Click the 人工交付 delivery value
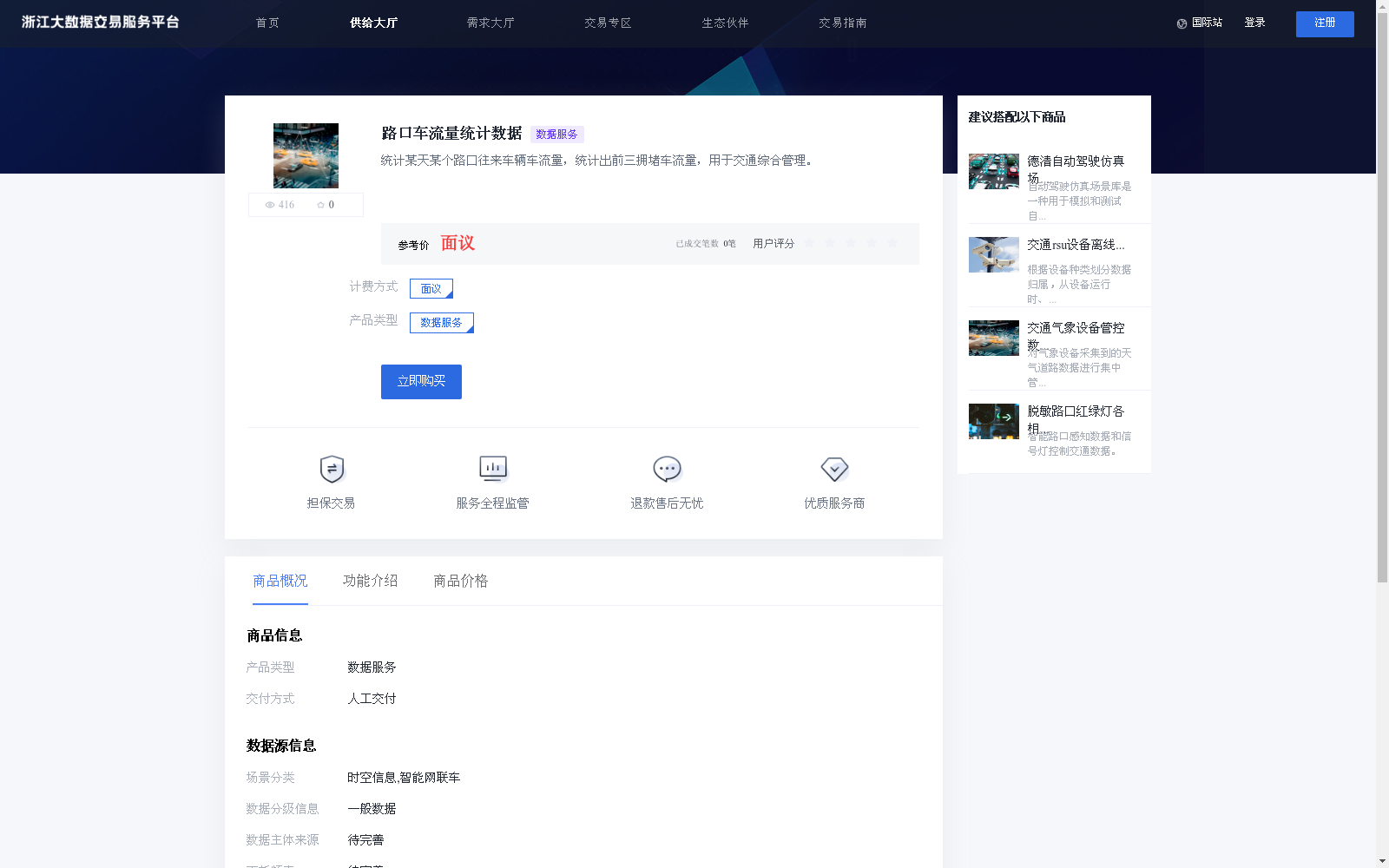 tap(372, 699)
